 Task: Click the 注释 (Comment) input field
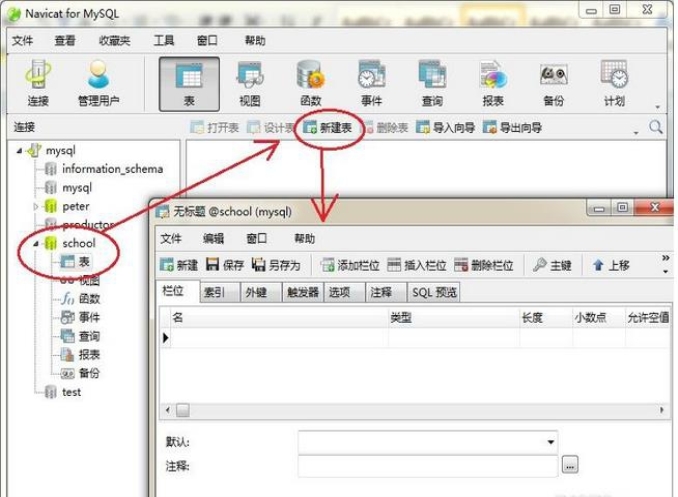[428, 466]
